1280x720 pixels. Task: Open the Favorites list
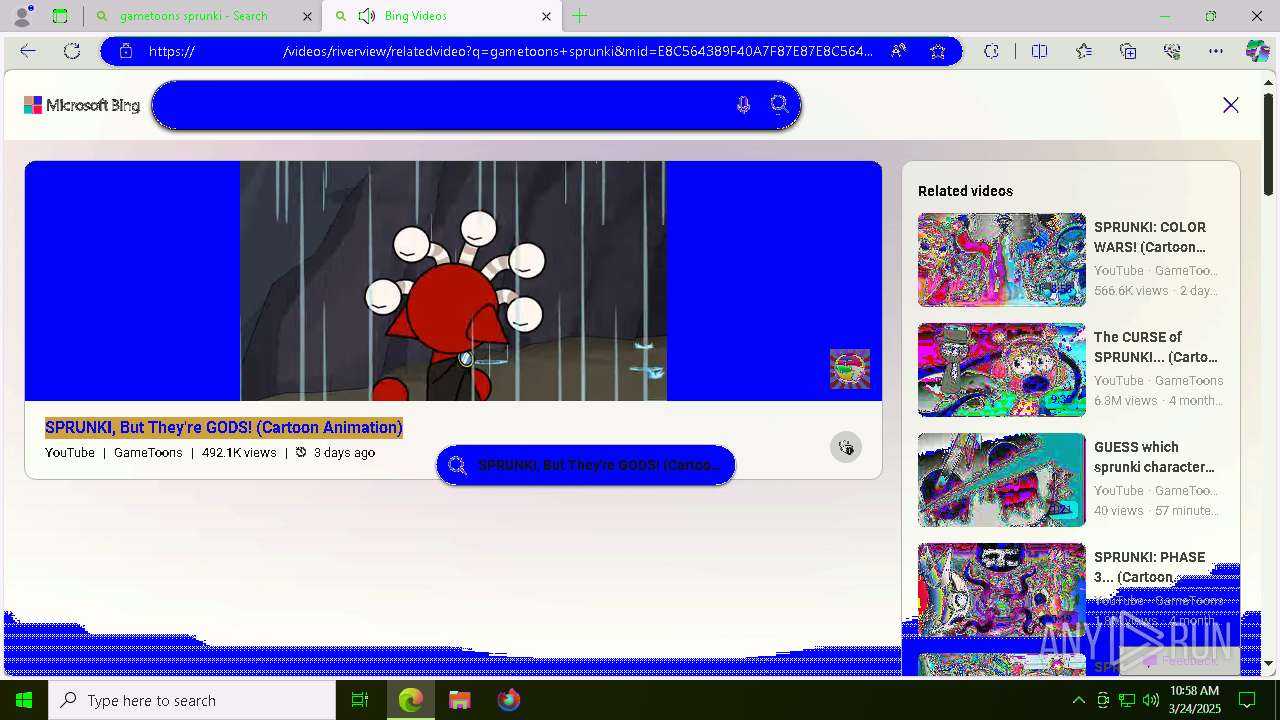tap(1084, 51)
